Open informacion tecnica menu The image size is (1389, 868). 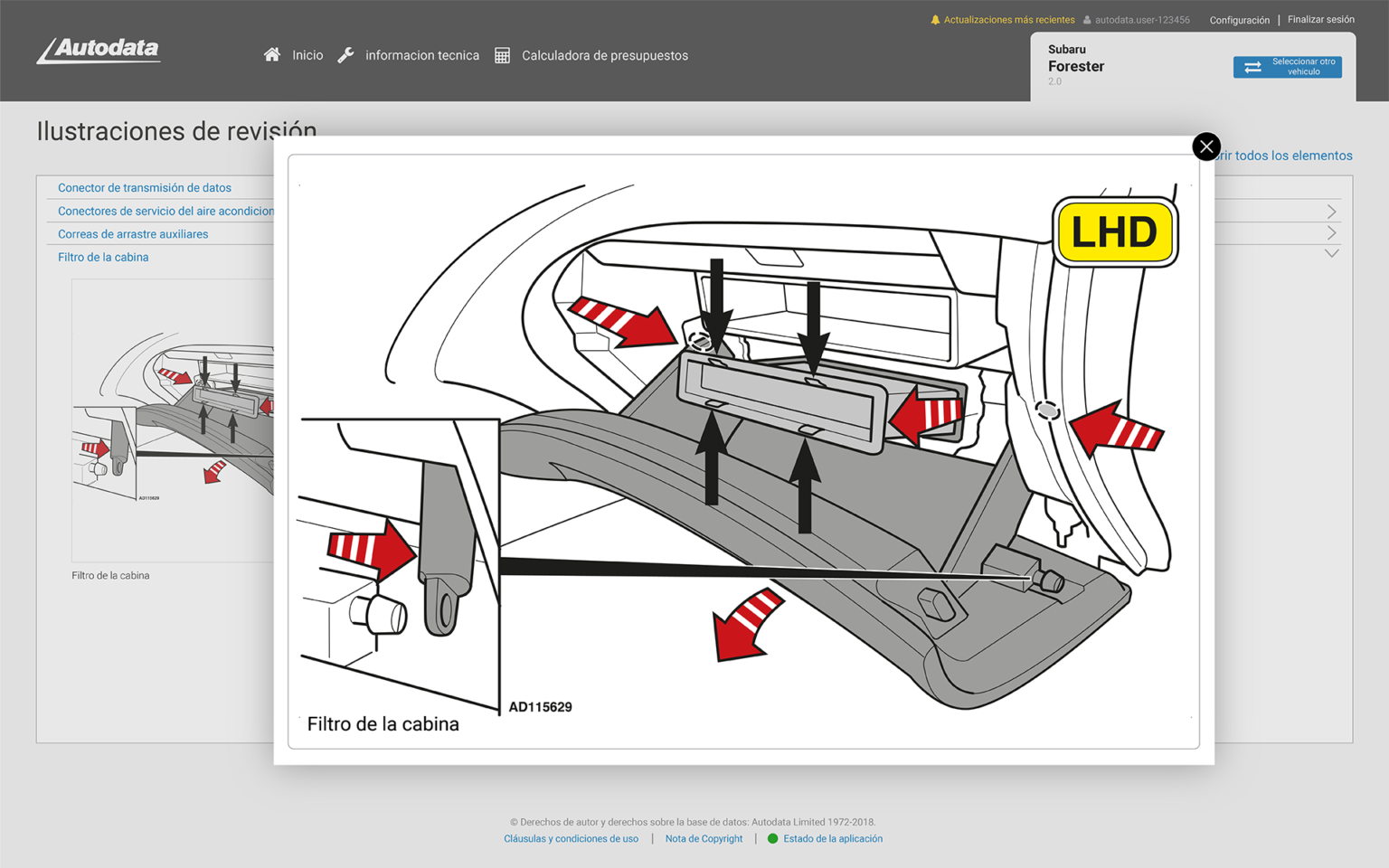[421, 55]
